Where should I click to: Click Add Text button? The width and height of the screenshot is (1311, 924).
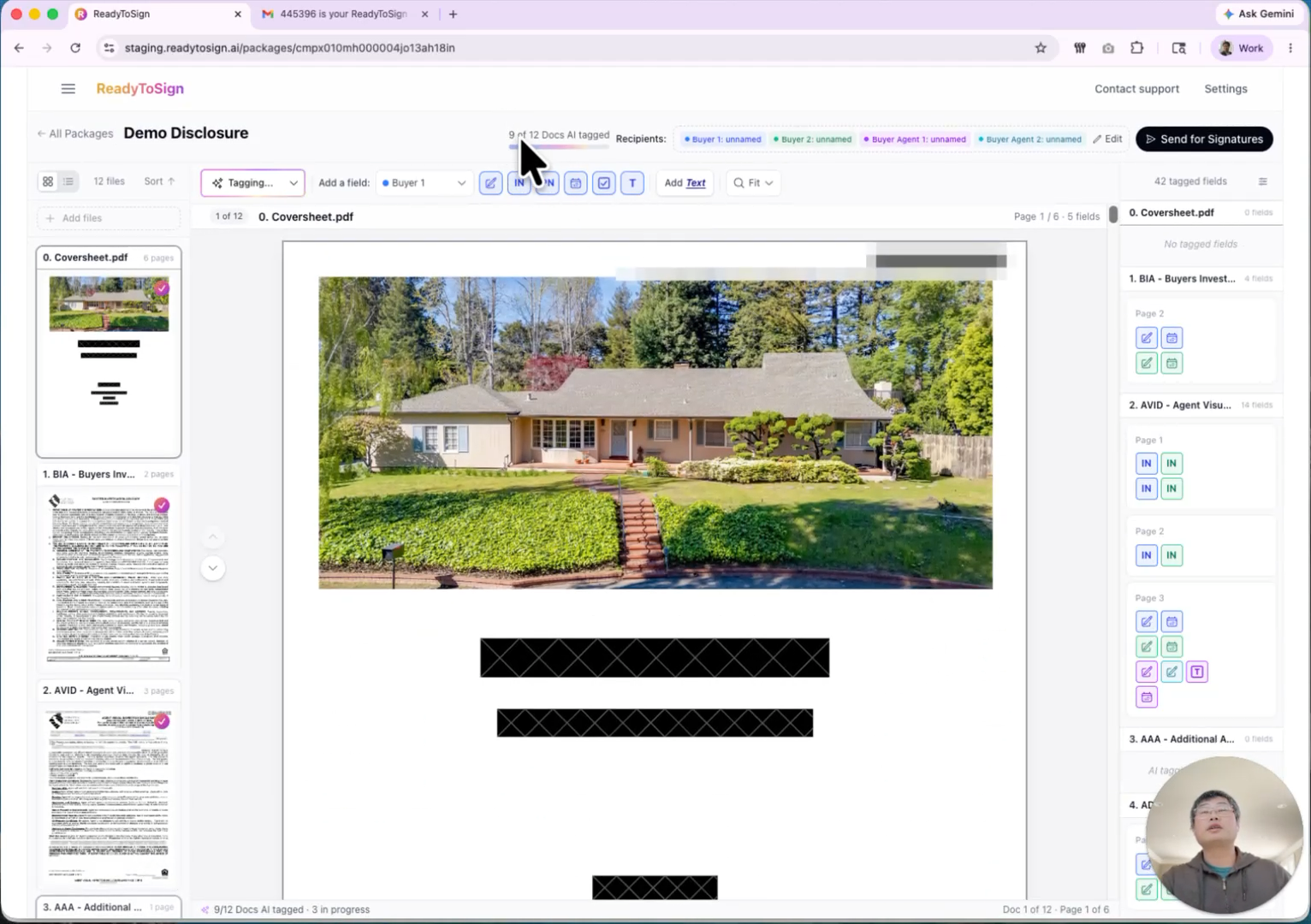click(685, 183)
